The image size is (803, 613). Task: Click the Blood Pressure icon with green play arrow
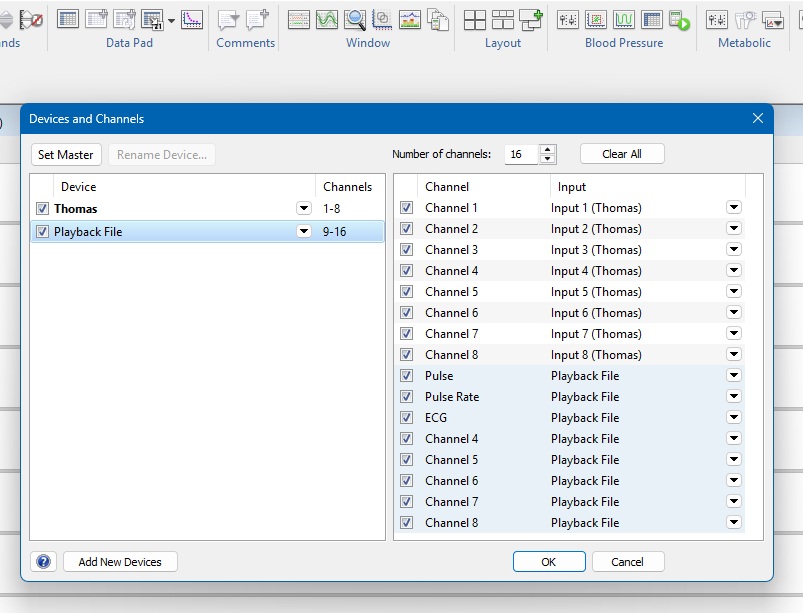(680, 19)
